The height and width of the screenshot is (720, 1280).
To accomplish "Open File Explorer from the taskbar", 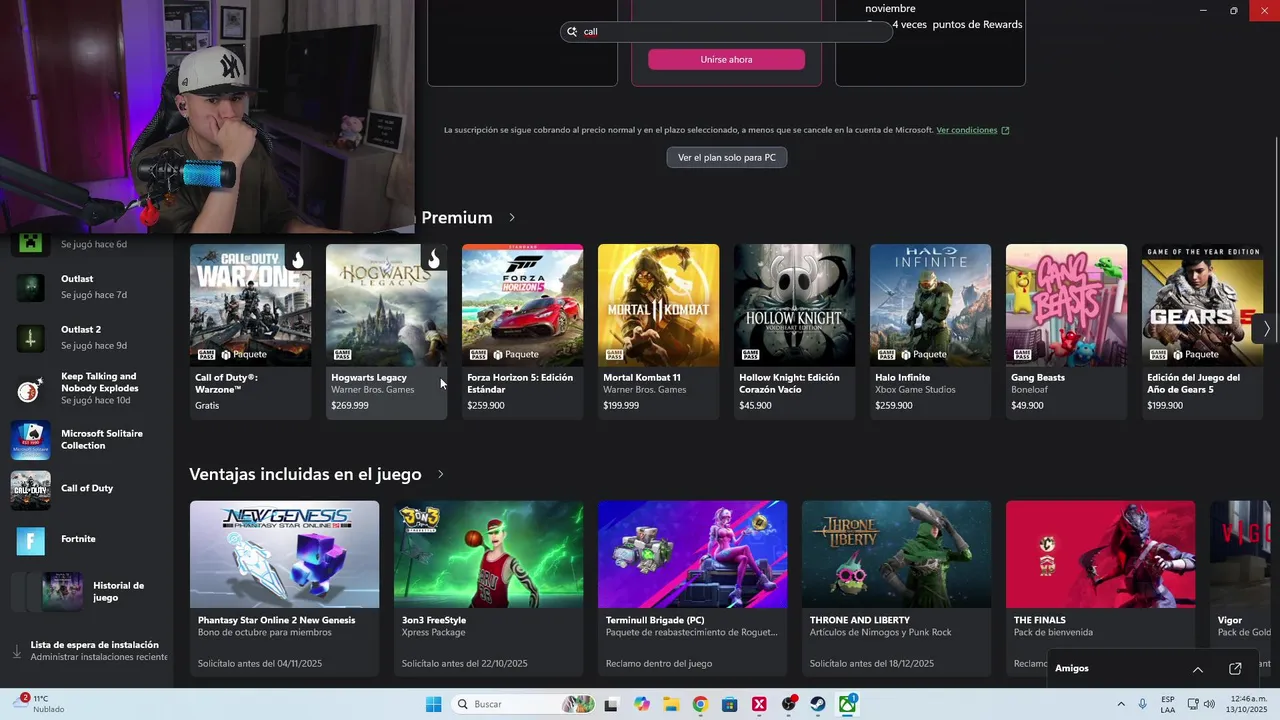I will click(x=671, y=704).
